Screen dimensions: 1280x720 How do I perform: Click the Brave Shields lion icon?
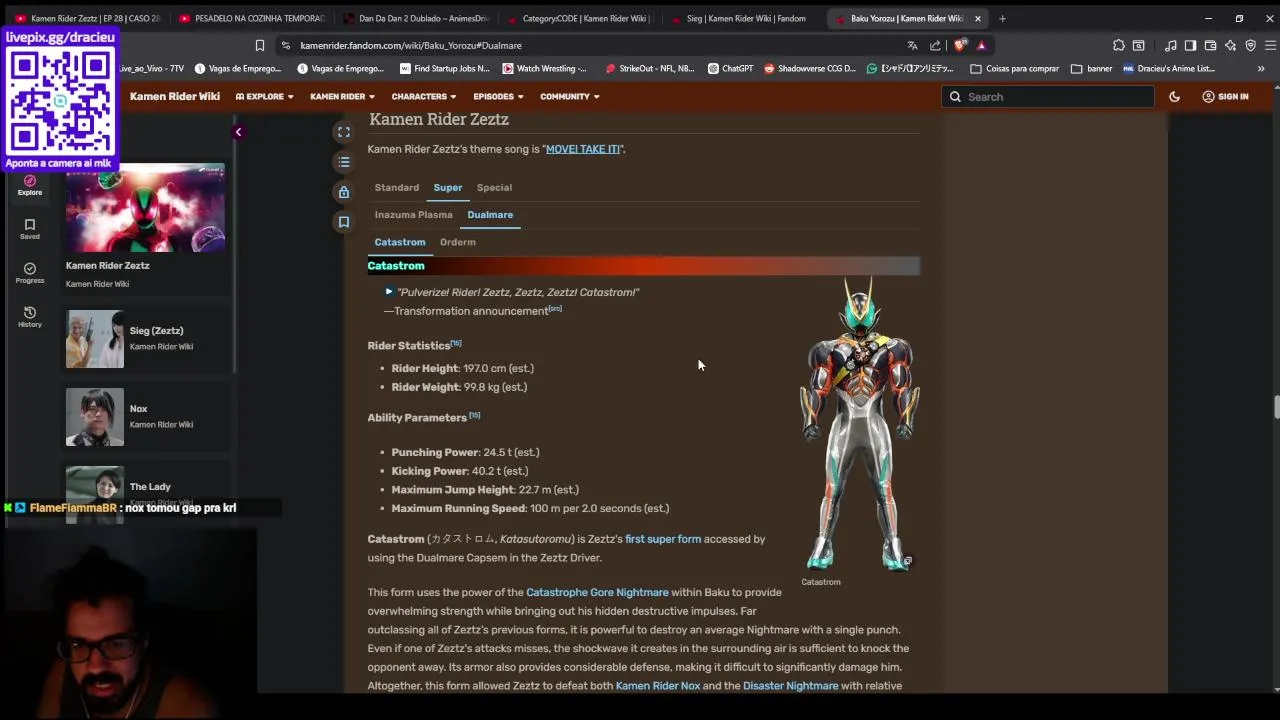coord(960,45)
